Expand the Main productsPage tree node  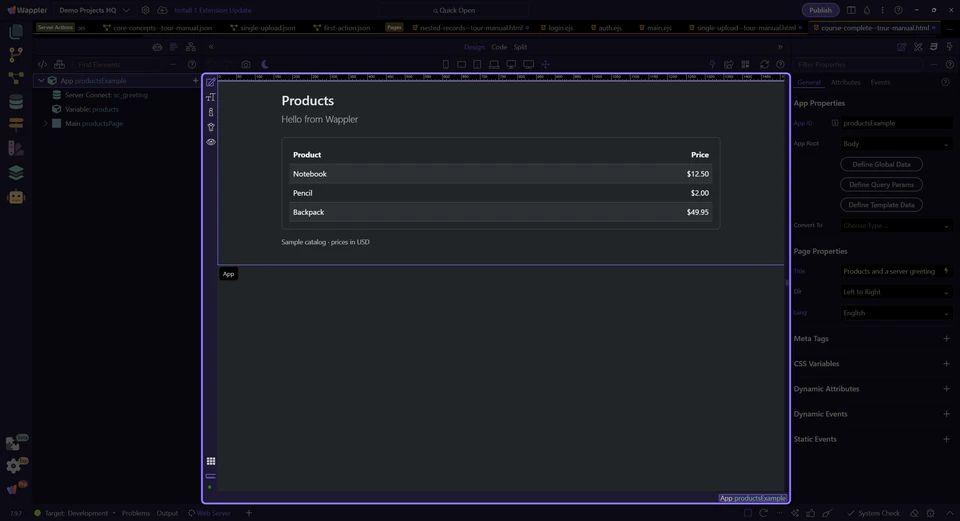pos(45,124)
